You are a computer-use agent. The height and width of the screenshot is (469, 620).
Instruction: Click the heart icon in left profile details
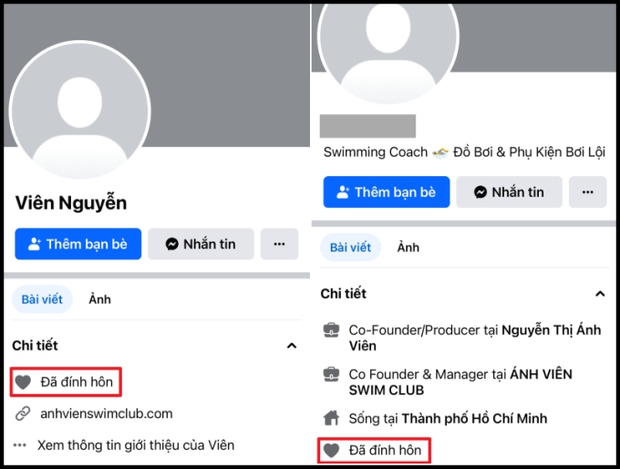pos(22,381)
